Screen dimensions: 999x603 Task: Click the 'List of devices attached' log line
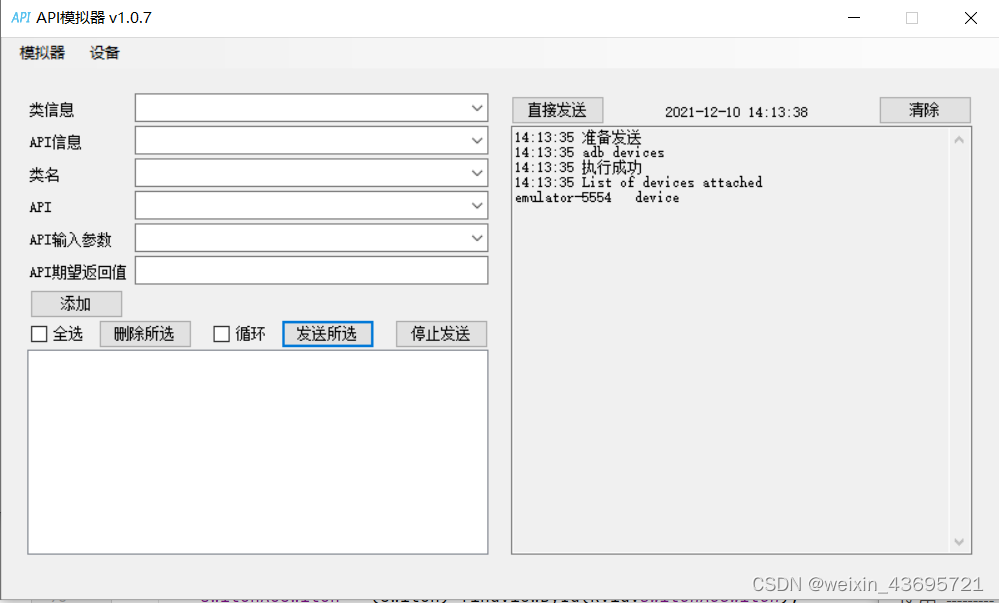(x=638, y=182)
